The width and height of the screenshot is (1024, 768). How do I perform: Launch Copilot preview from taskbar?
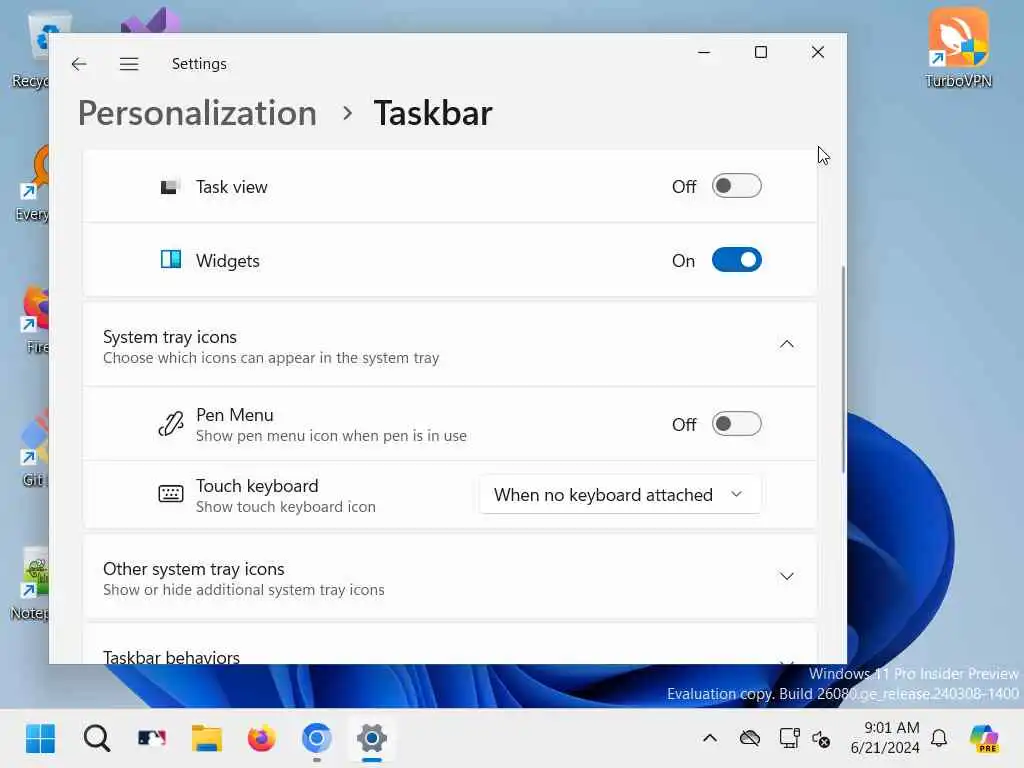pos(984,739)
